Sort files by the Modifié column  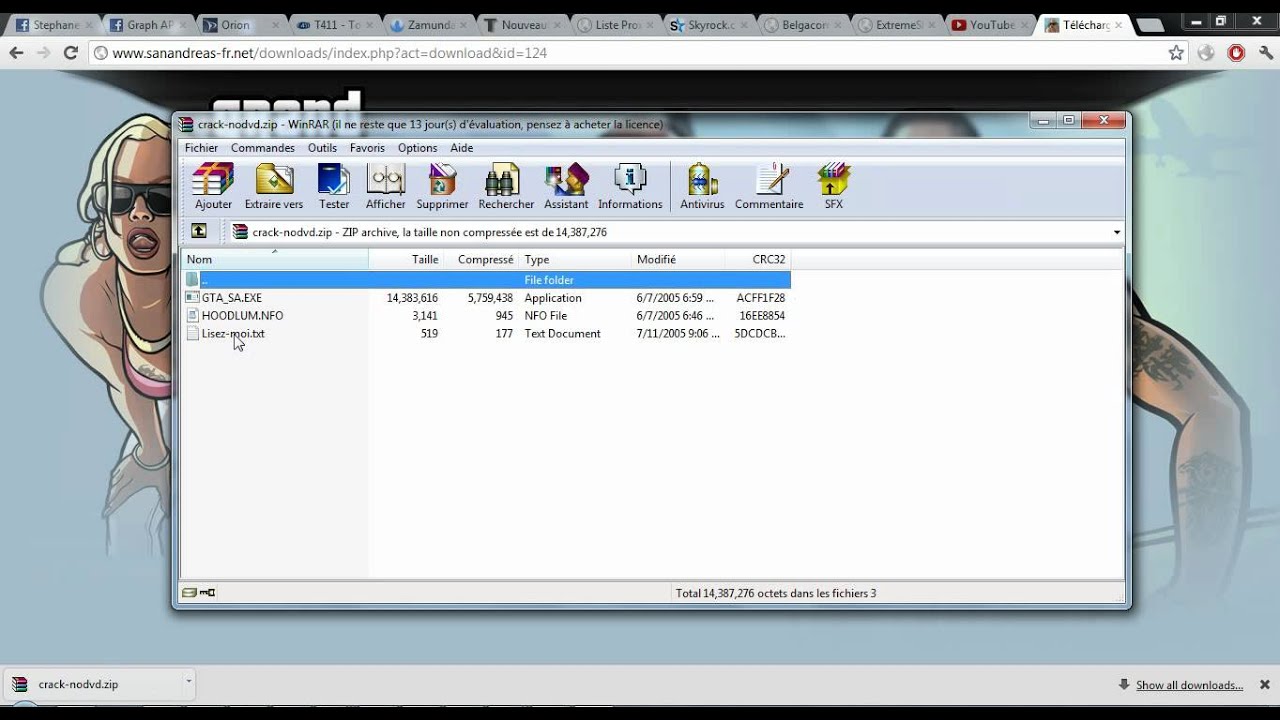tap(678, 259)
